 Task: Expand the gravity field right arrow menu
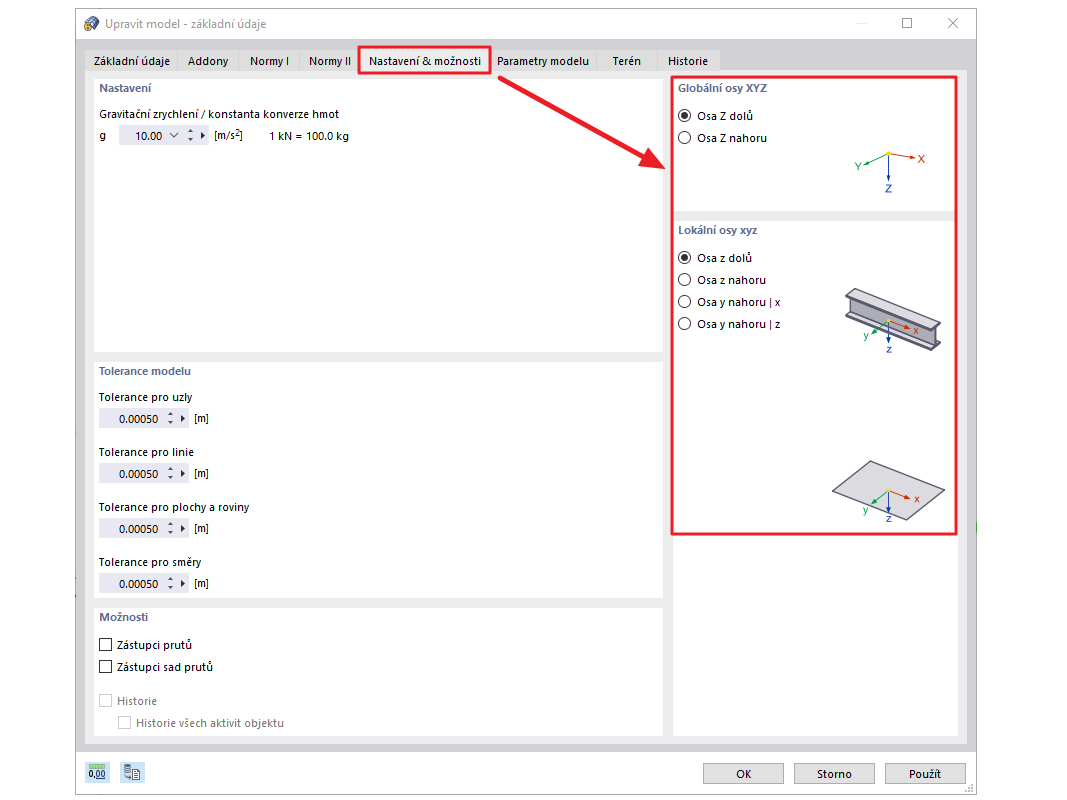pyautogui.click(x=203, y=135)
